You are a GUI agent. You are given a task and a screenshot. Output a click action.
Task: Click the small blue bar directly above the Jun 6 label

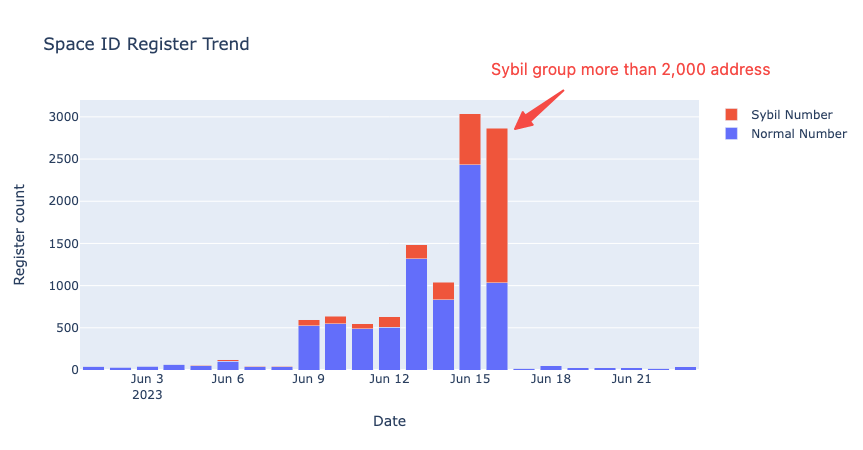tap(228, 366)
